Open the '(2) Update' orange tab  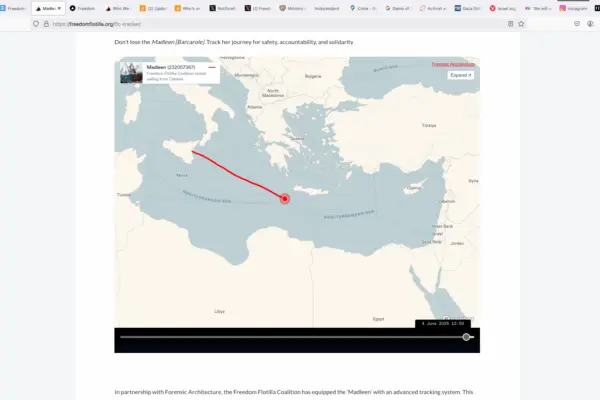(x=153, y=8)
